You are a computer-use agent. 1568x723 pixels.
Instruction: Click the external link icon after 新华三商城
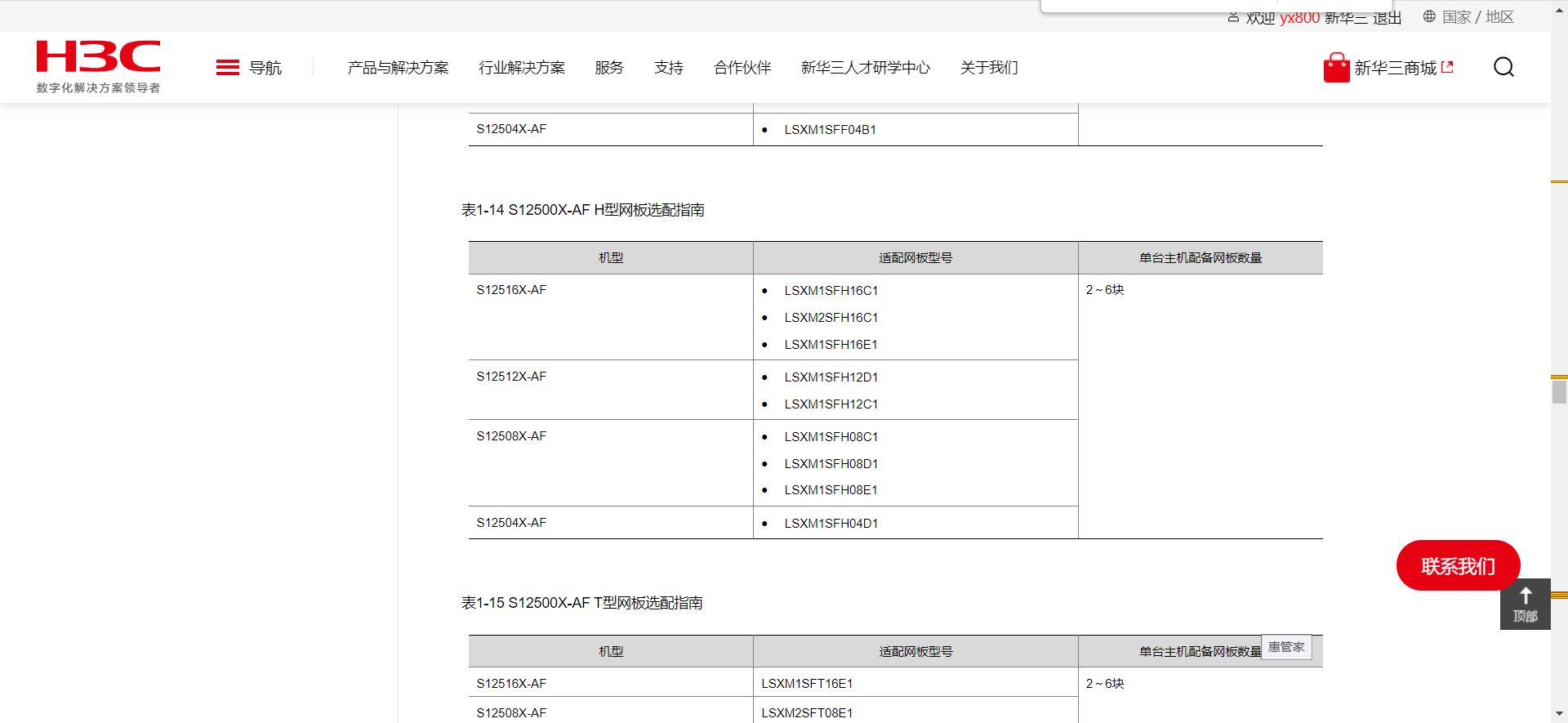1448,68
